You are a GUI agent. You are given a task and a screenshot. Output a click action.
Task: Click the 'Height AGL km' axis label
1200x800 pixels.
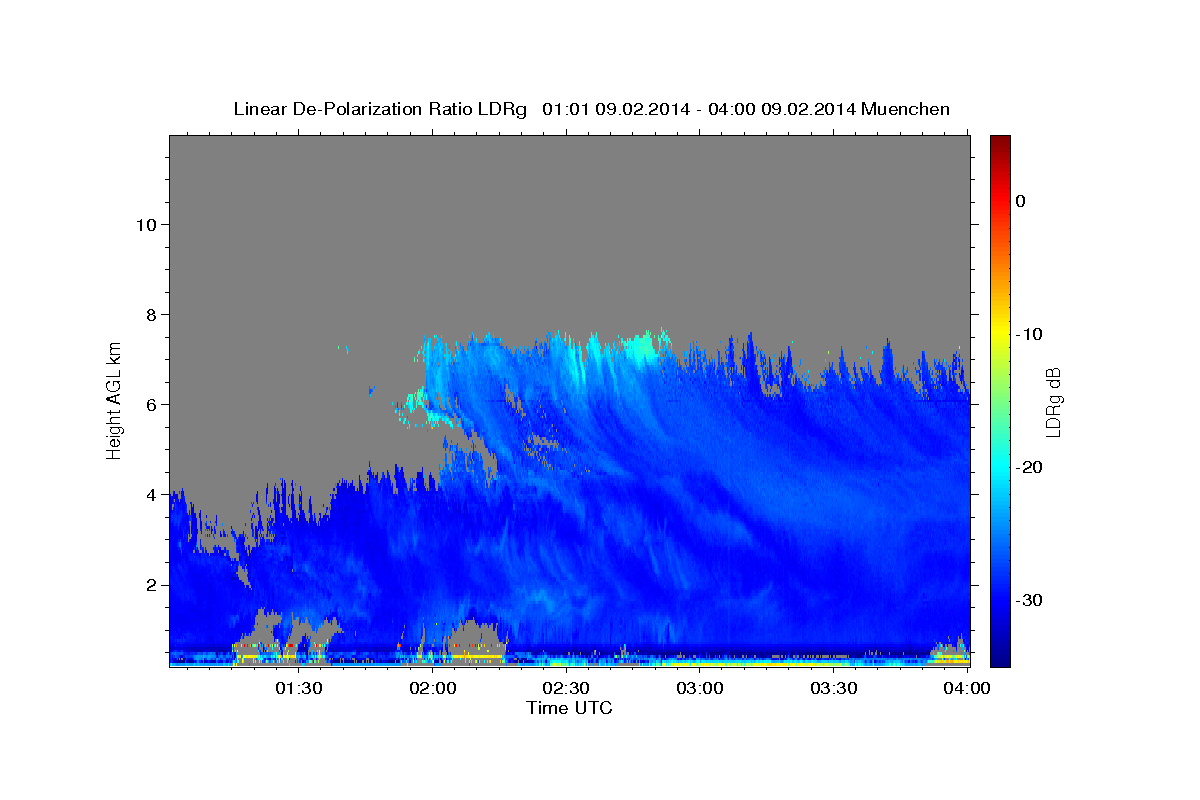click(115, 400)
